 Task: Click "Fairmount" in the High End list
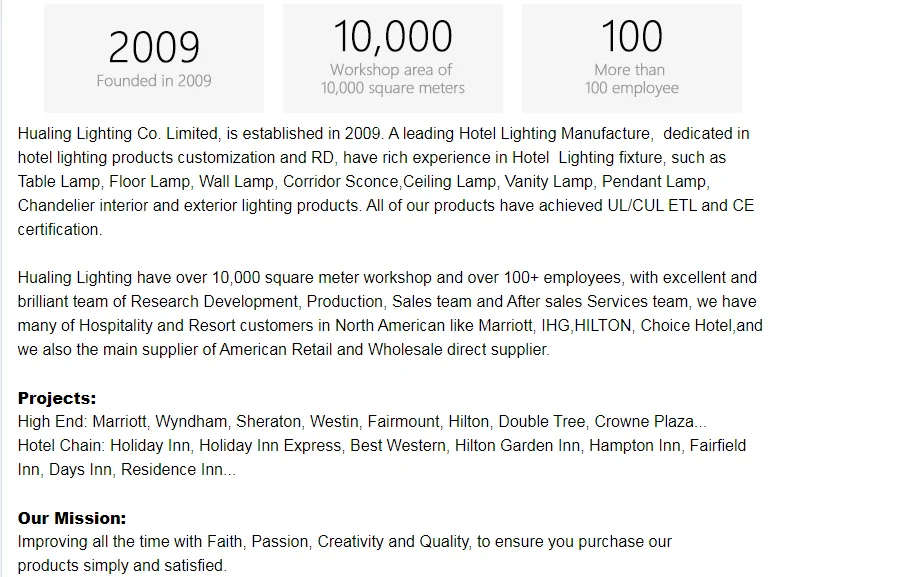[403, 422]
